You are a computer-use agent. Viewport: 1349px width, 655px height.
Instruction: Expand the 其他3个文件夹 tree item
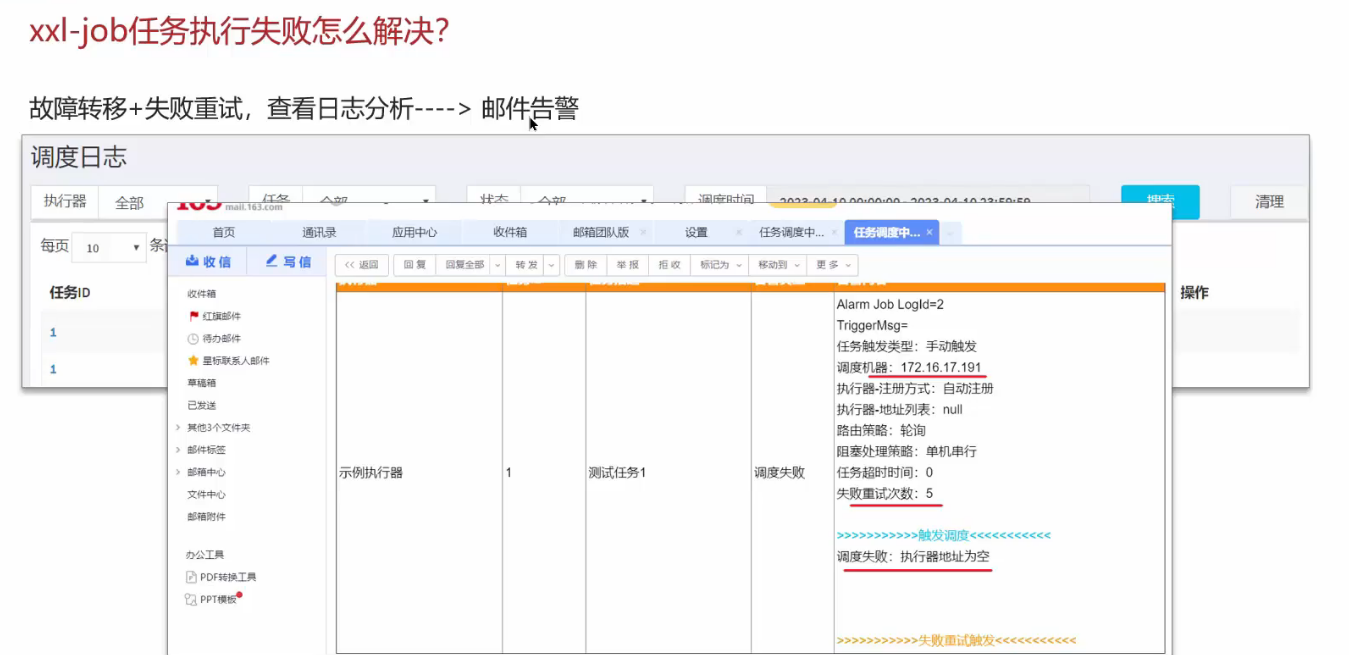178,428
